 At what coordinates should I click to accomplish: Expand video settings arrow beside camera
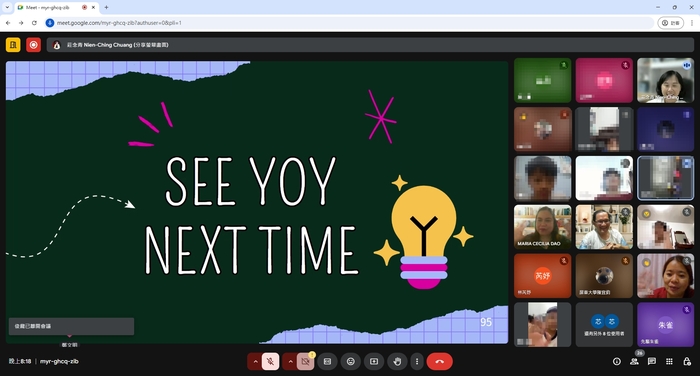tap(290, 361)
